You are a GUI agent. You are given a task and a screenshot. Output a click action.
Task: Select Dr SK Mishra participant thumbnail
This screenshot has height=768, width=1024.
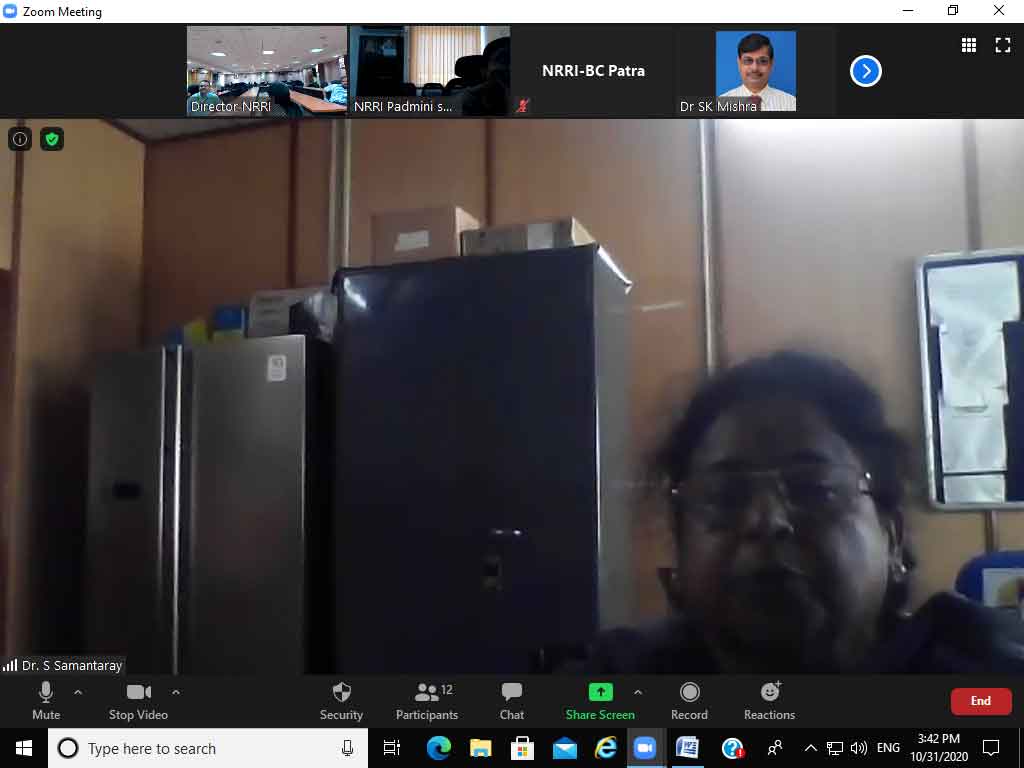pos(756,71)
